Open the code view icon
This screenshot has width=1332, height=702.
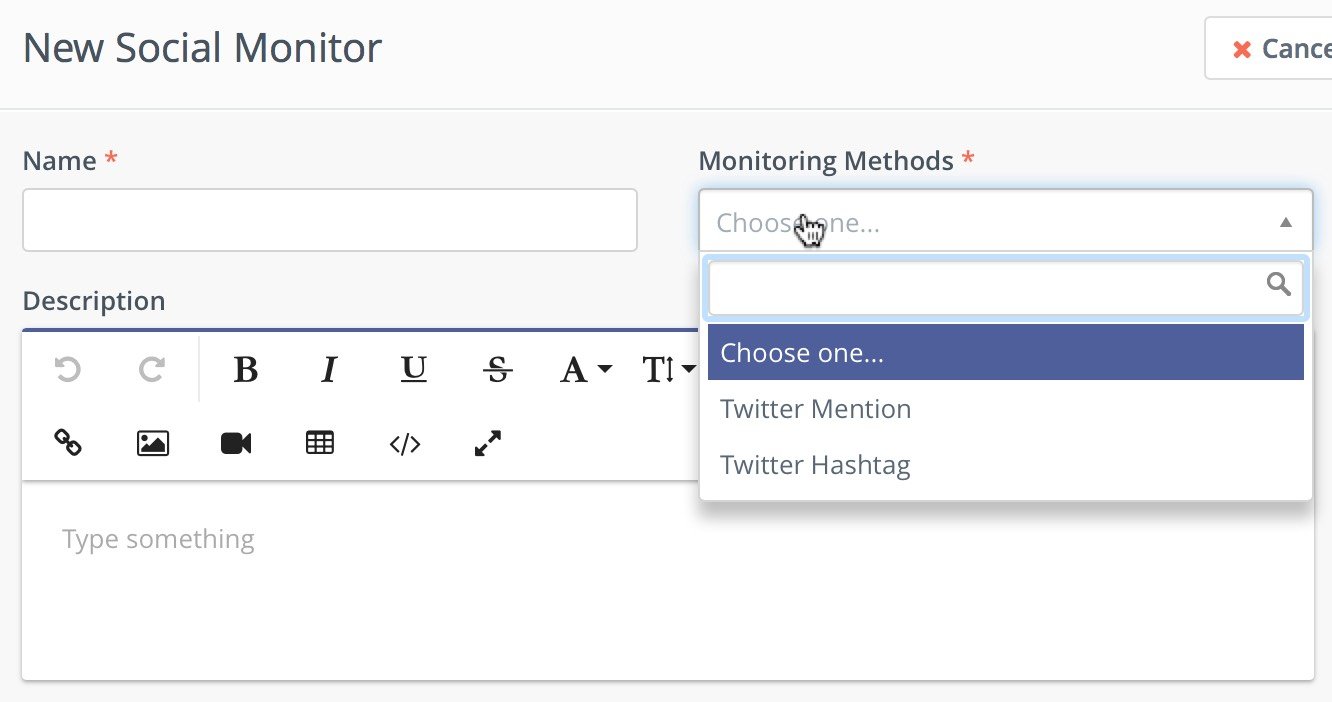point(404,443)
